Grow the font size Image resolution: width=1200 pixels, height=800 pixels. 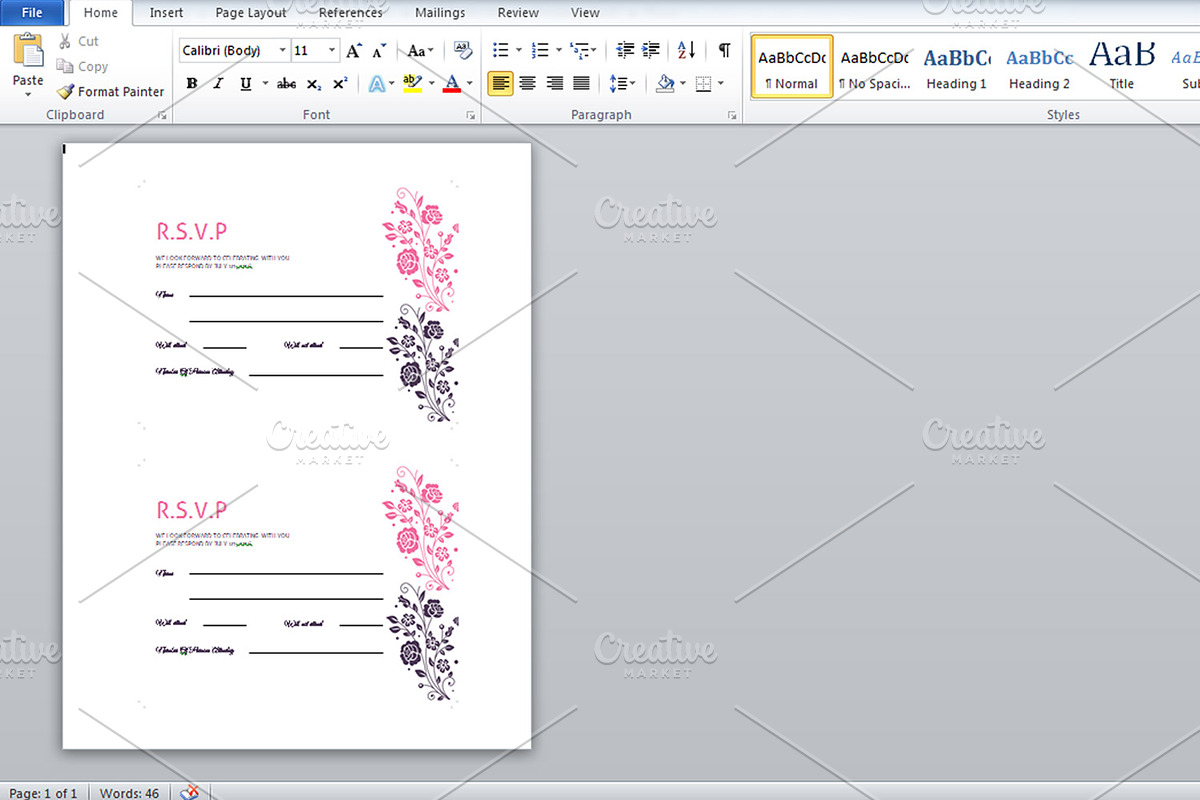pyautogui.click(x=354, y=50)
